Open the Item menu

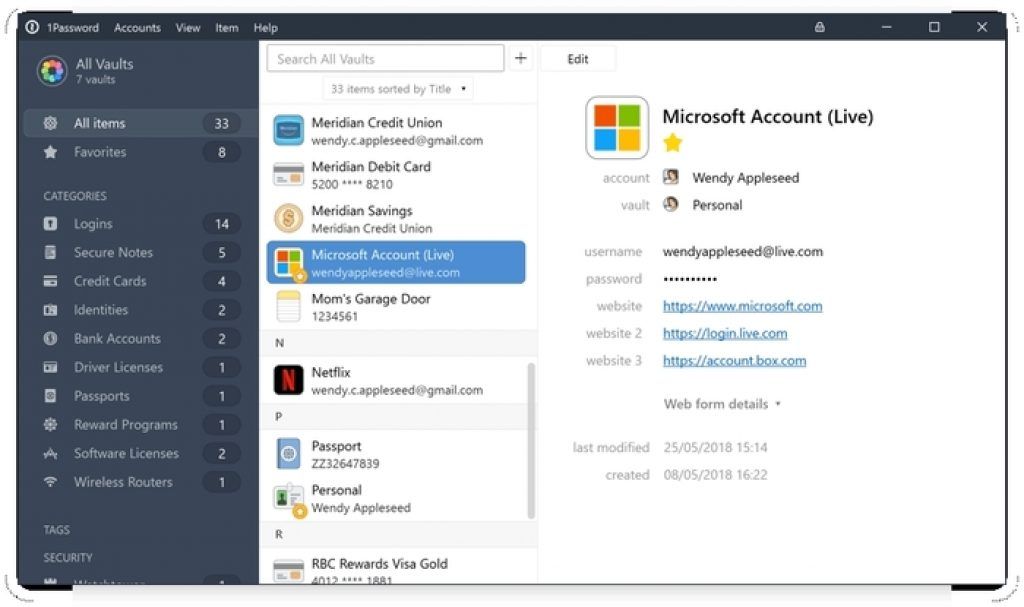227,28
